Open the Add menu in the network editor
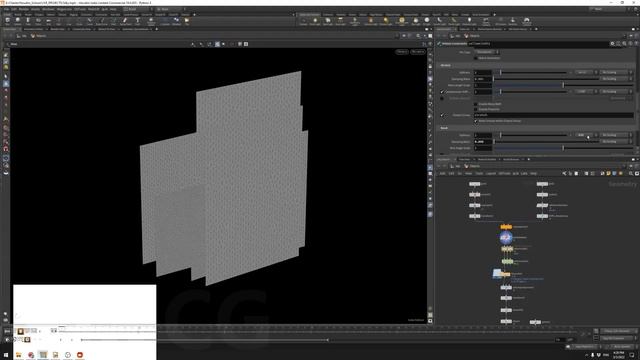Screen dimensions: 640x360 point(442,173)
